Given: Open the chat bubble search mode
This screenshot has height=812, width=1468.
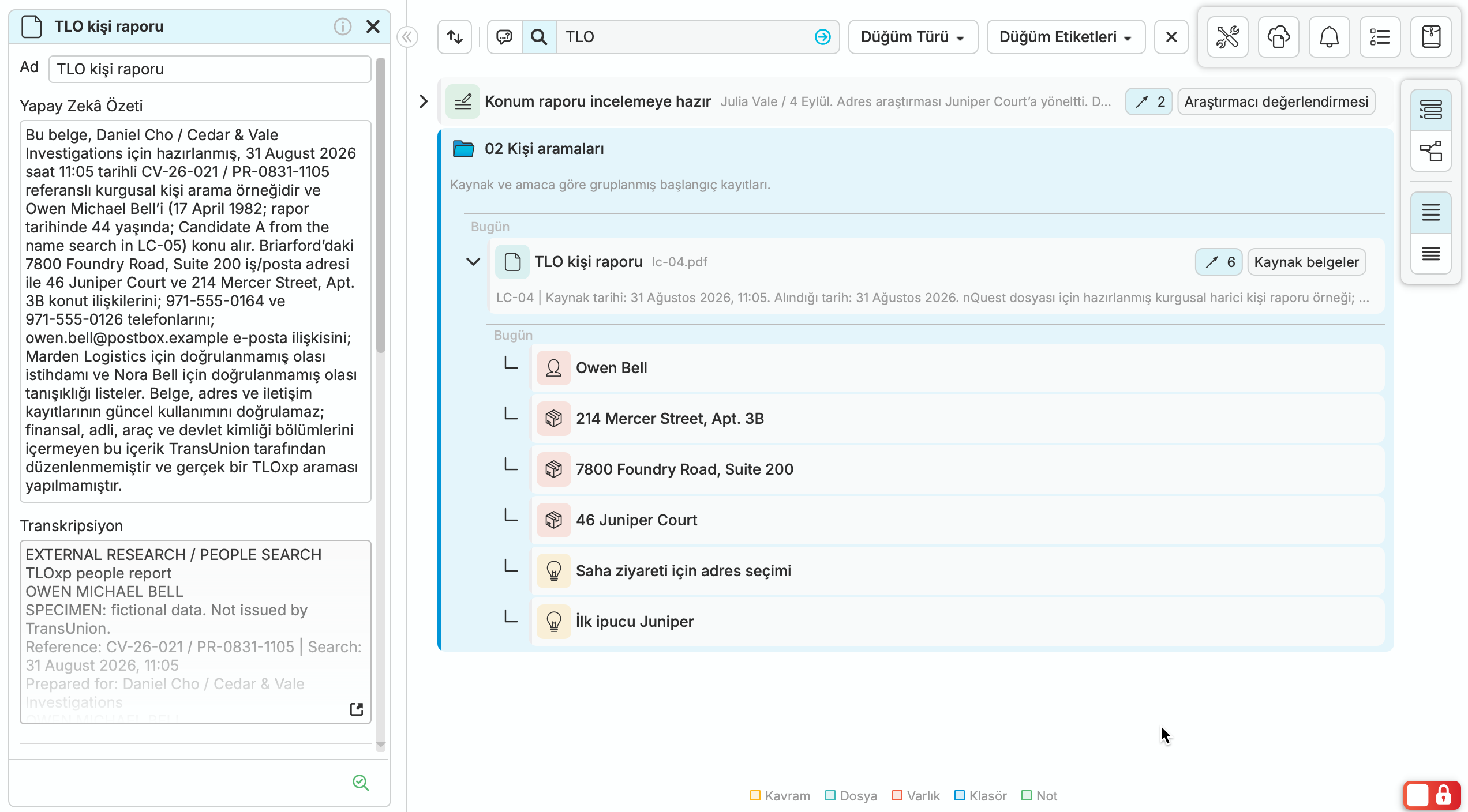Looking at the screenshot, I should [x=504, y=37].
